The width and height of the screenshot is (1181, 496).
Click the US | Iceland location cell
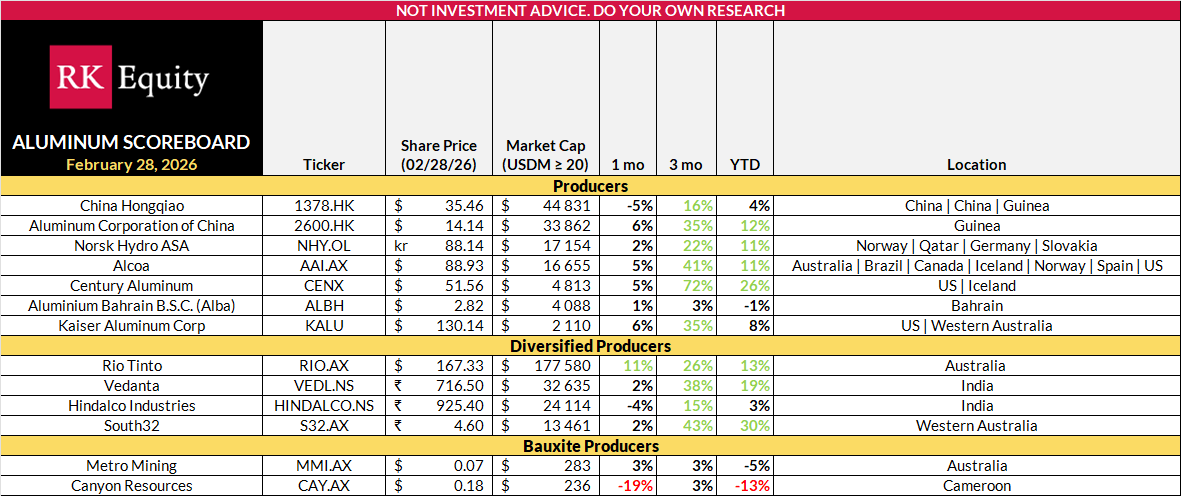(976, 286)
